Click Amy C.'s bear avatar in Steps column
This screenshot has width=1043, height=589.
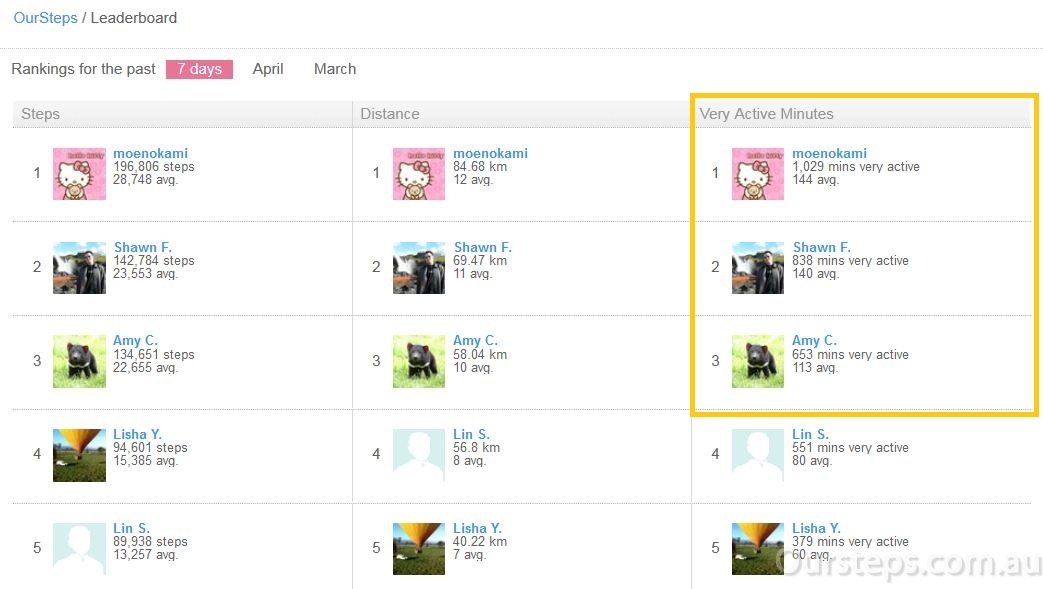click(x=79, y=361)
